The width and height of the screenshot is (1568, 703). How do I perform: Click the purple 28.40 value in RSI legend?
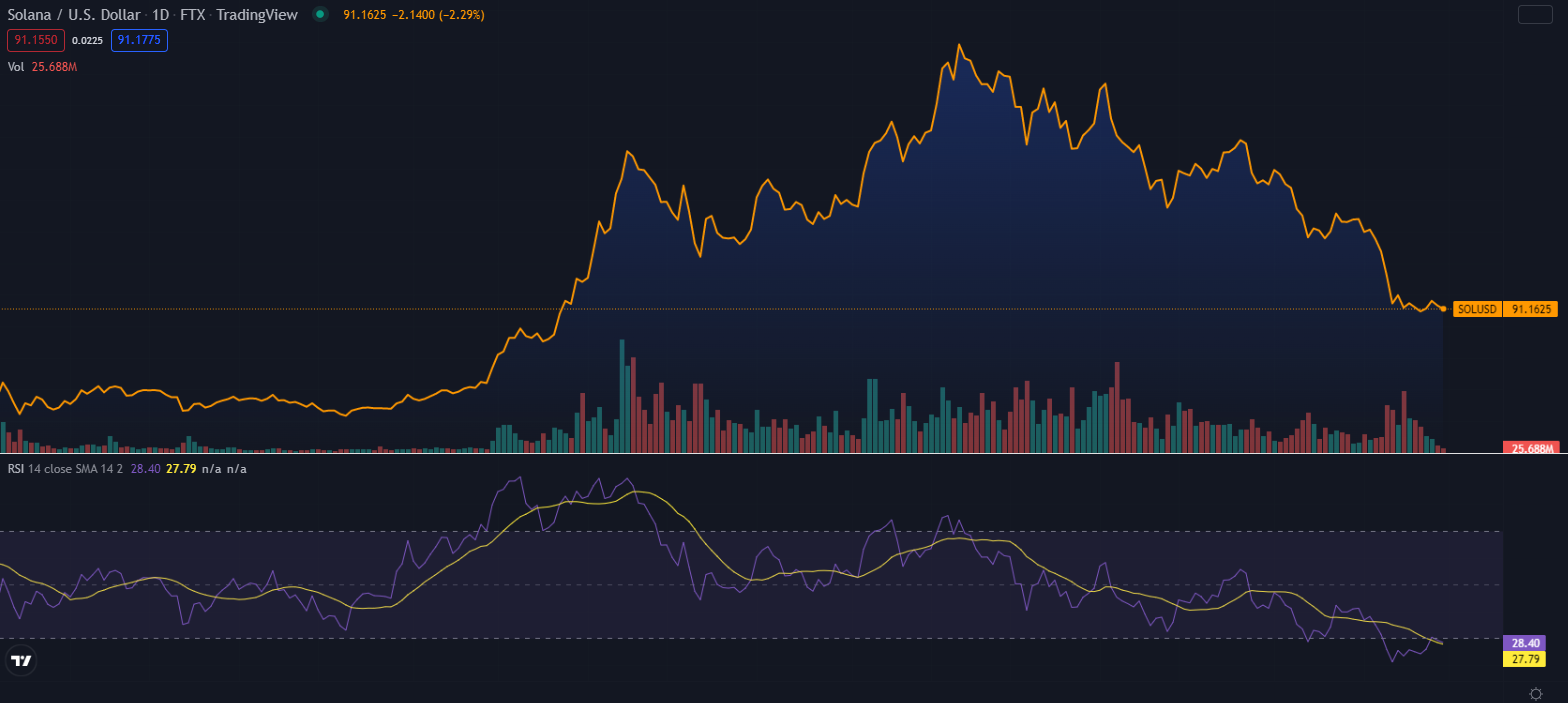[145, 469]
